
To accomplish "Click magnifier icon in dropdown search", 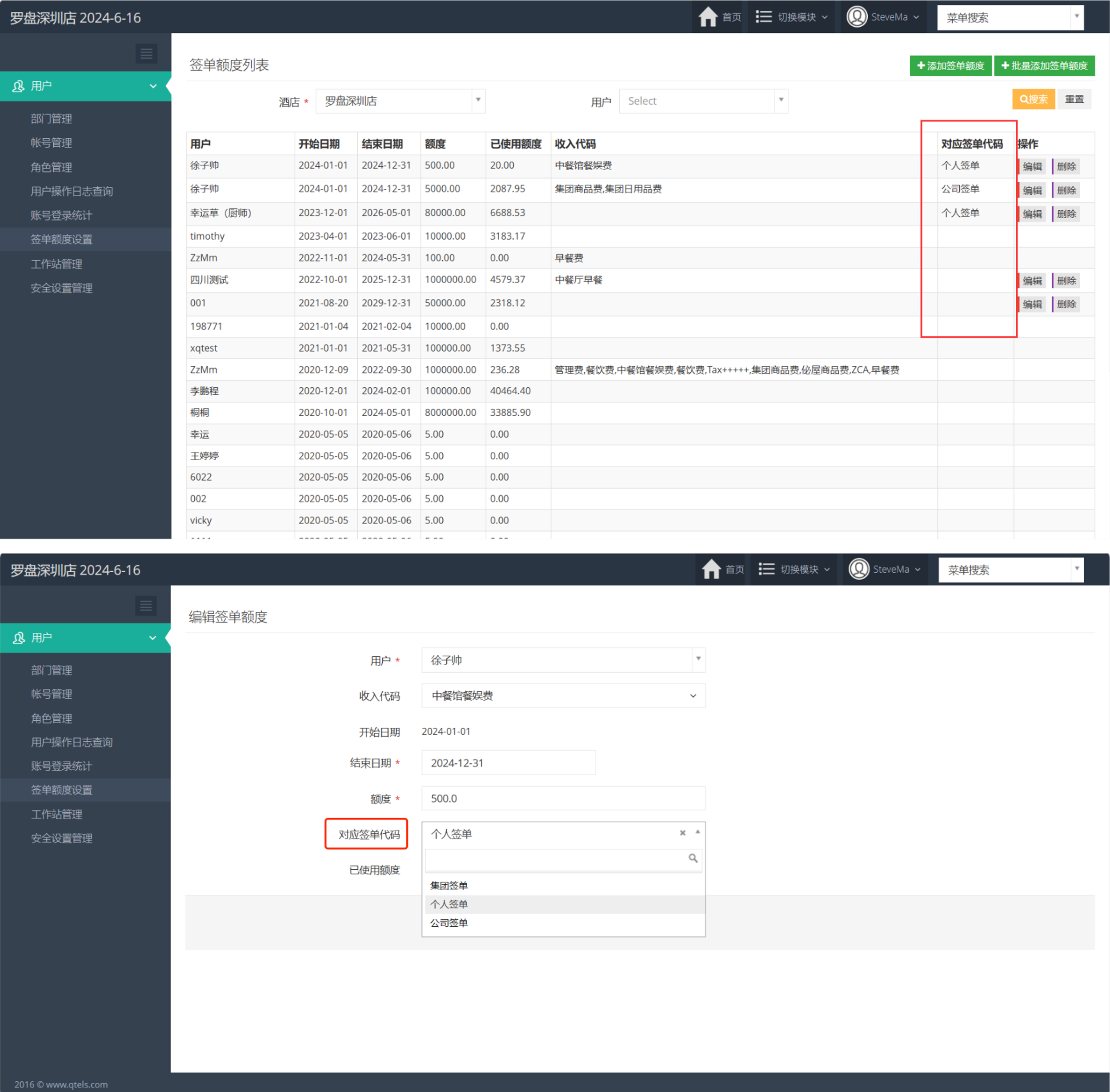I will [x=693, y=859].
